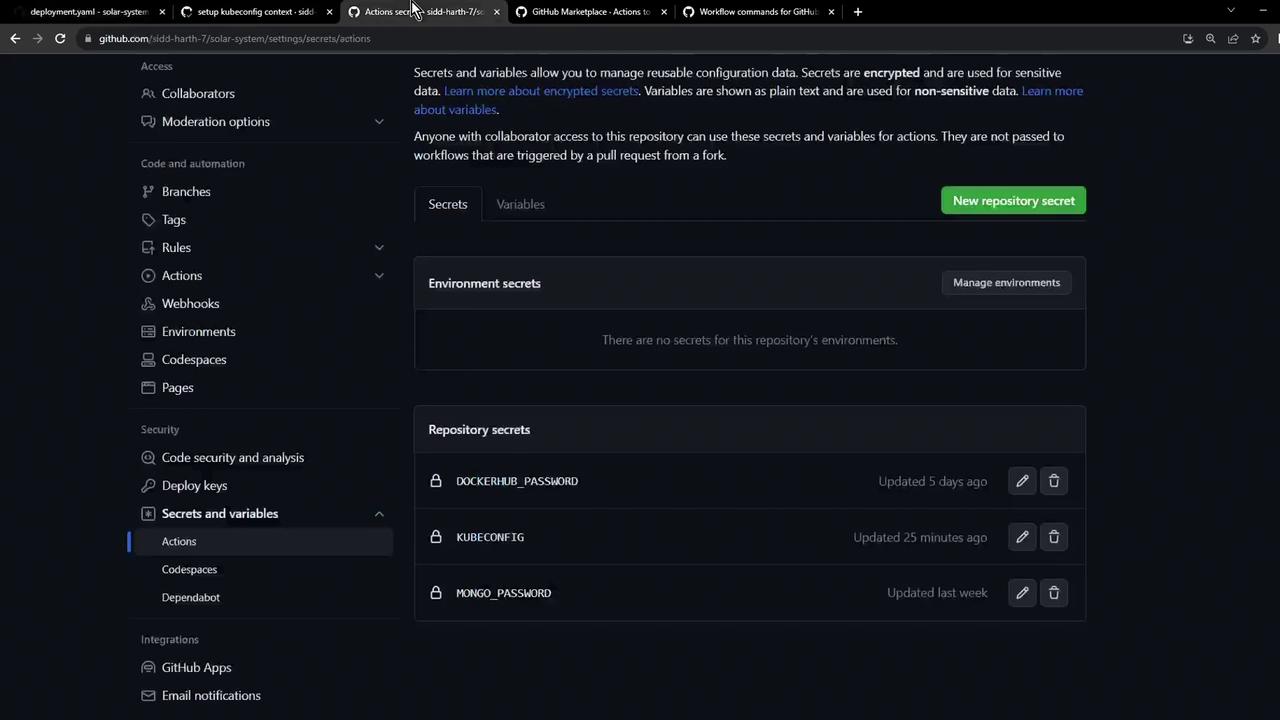
Task: Edit the KUBECONFIG secret with pencil icon
Action: [x=1022, y=537]
